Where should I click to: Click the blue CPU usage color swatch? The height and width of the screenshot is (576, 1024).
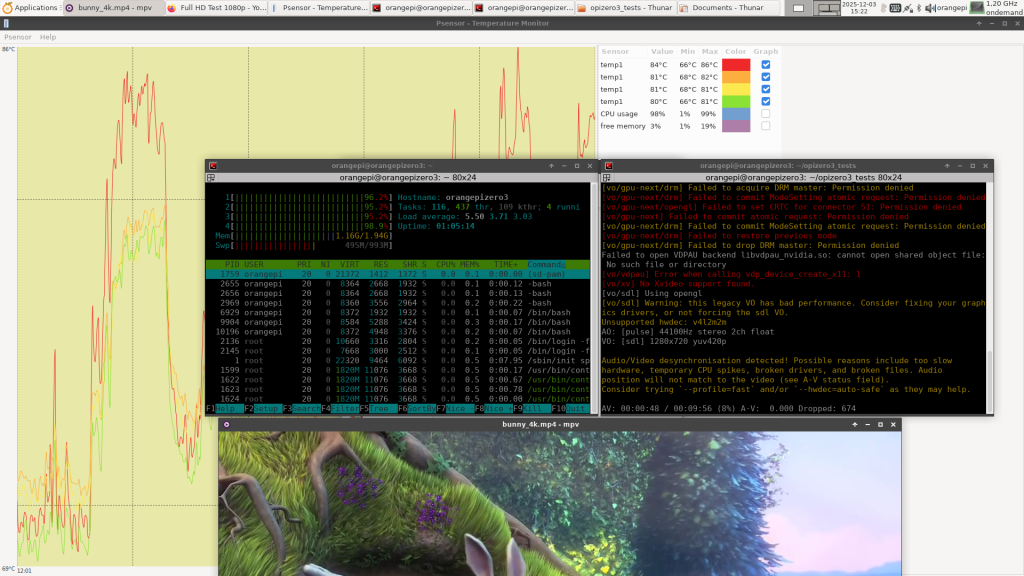[736, 113]
